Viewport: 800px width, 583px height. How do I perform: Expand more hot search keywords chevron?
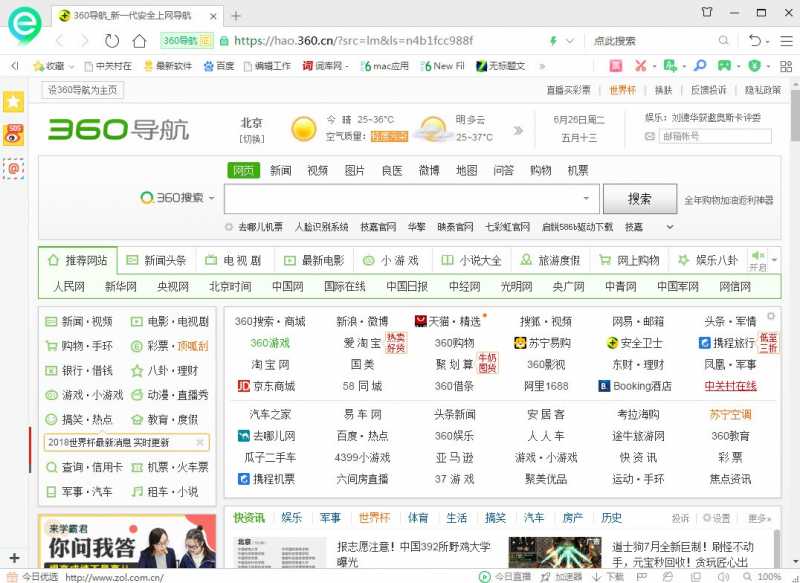coord(670,226)
